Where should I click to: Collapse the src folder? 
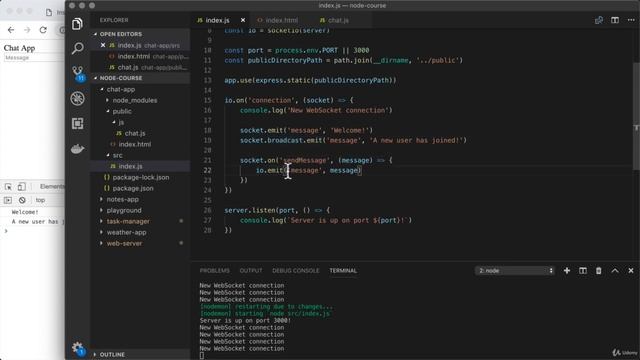coord(108,156)
